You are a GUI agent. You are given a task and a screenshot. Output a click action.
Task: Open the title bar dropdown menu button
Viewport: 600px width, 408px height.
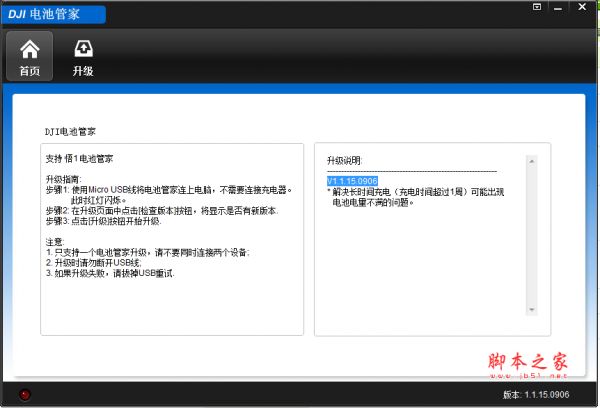point(538,6)
